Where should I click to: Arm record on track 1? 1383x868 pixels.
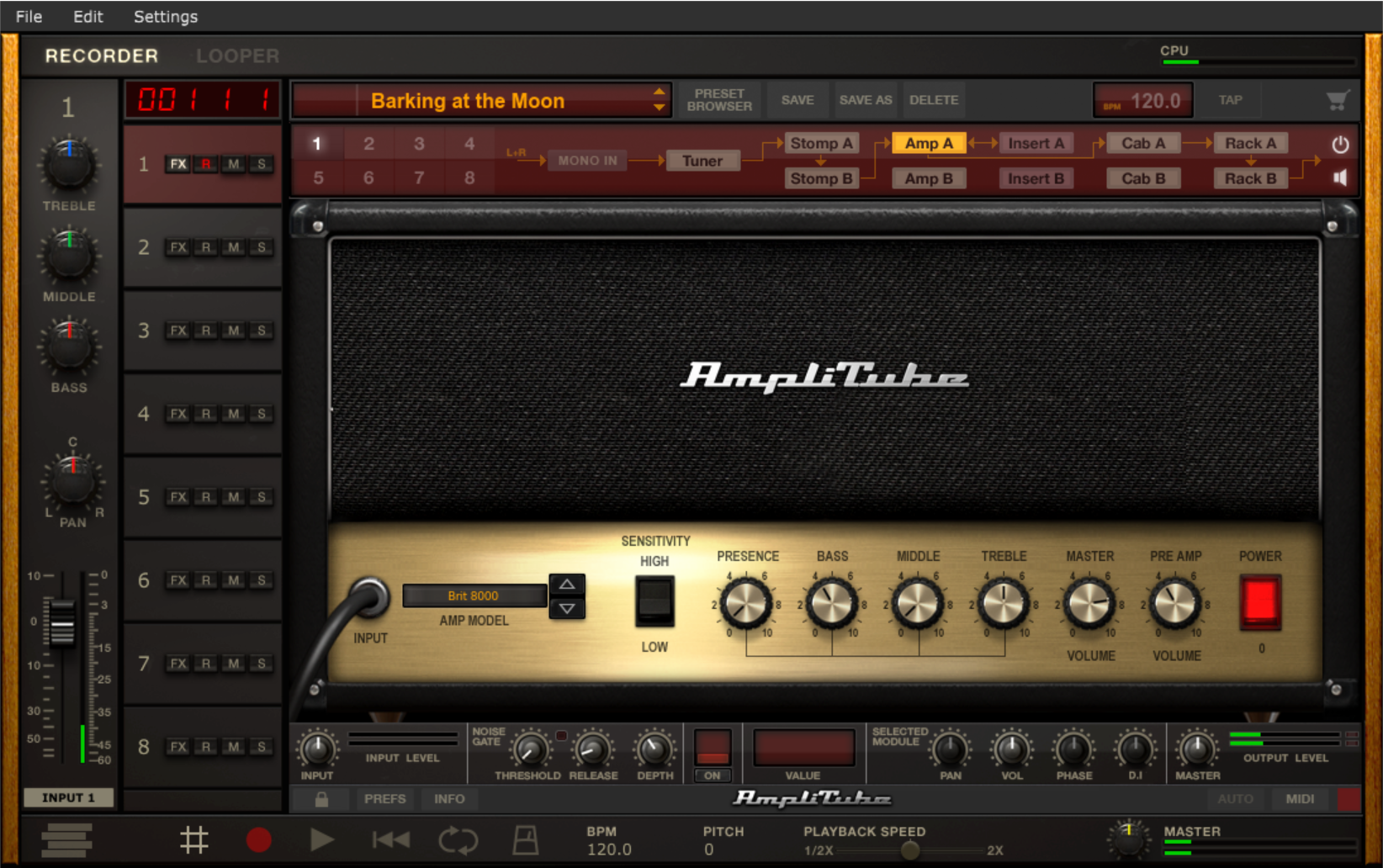[206, 164]
